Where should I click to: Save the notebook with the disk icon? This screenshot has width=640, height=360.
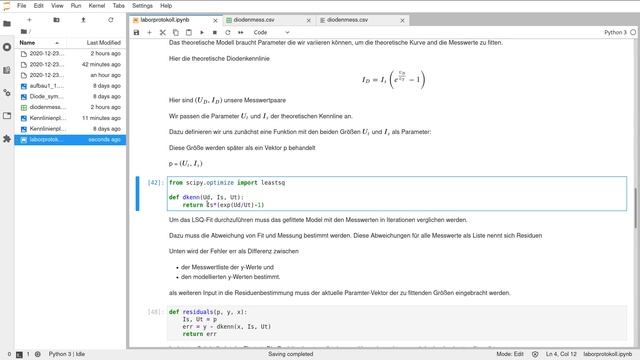pos(136,32)
